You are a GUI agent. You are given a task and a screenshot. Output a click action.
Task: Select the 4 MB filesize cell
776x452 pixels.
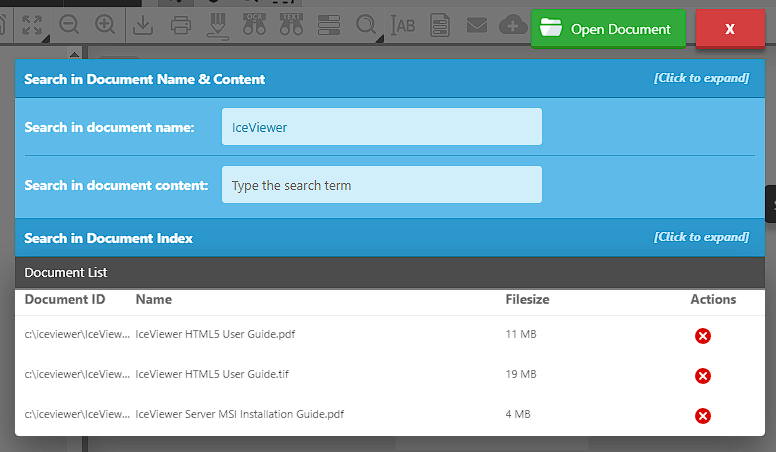tap(518, 414)
